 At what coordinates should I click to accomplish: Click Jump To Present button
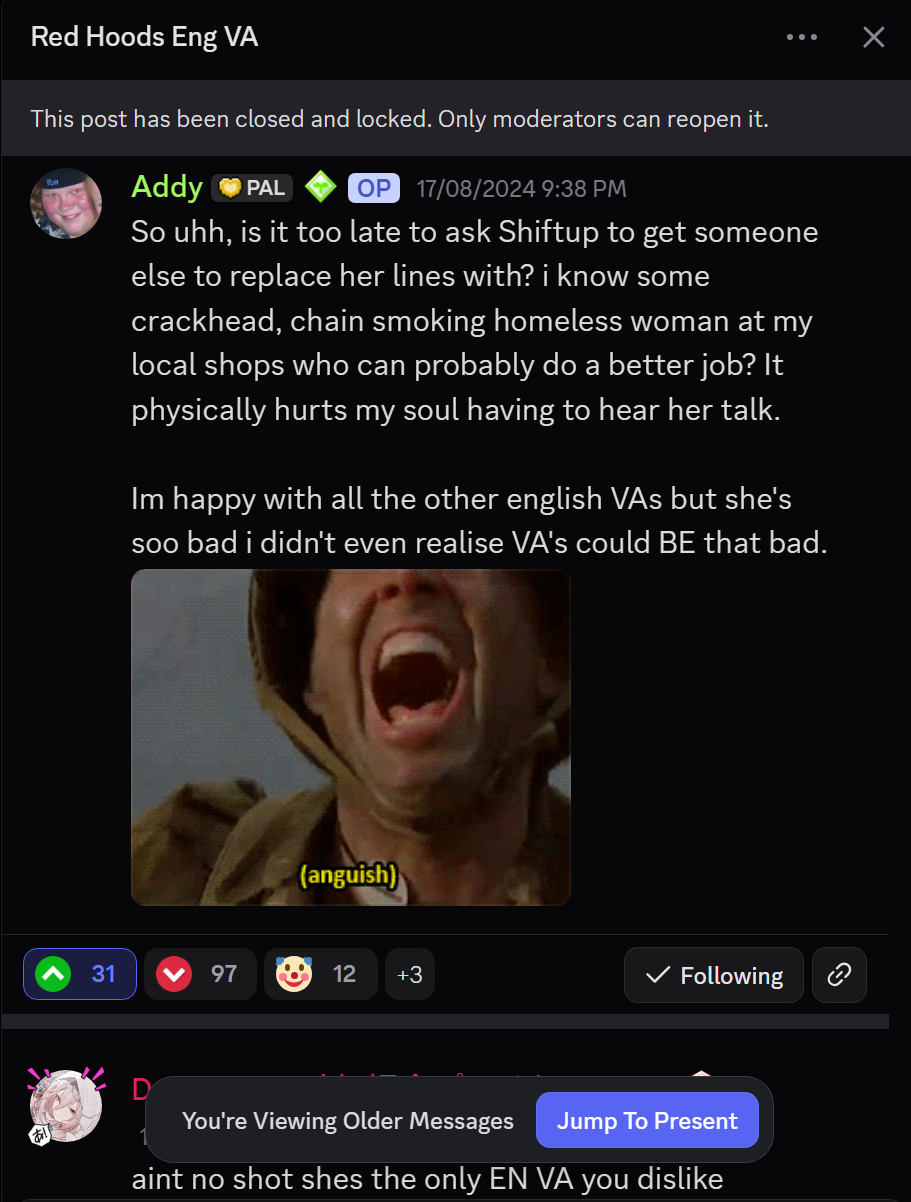click(x=647, y=1121)
